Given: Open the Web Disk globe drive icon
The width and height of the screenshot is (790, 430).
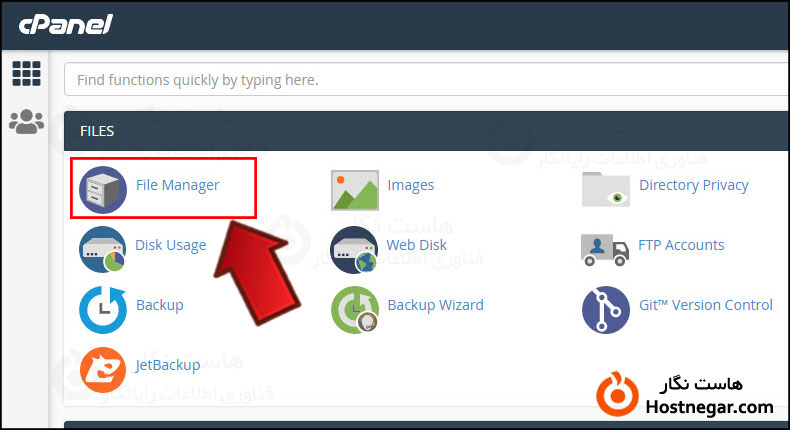Looking at the screenshot, I should (x=354, y=250).
